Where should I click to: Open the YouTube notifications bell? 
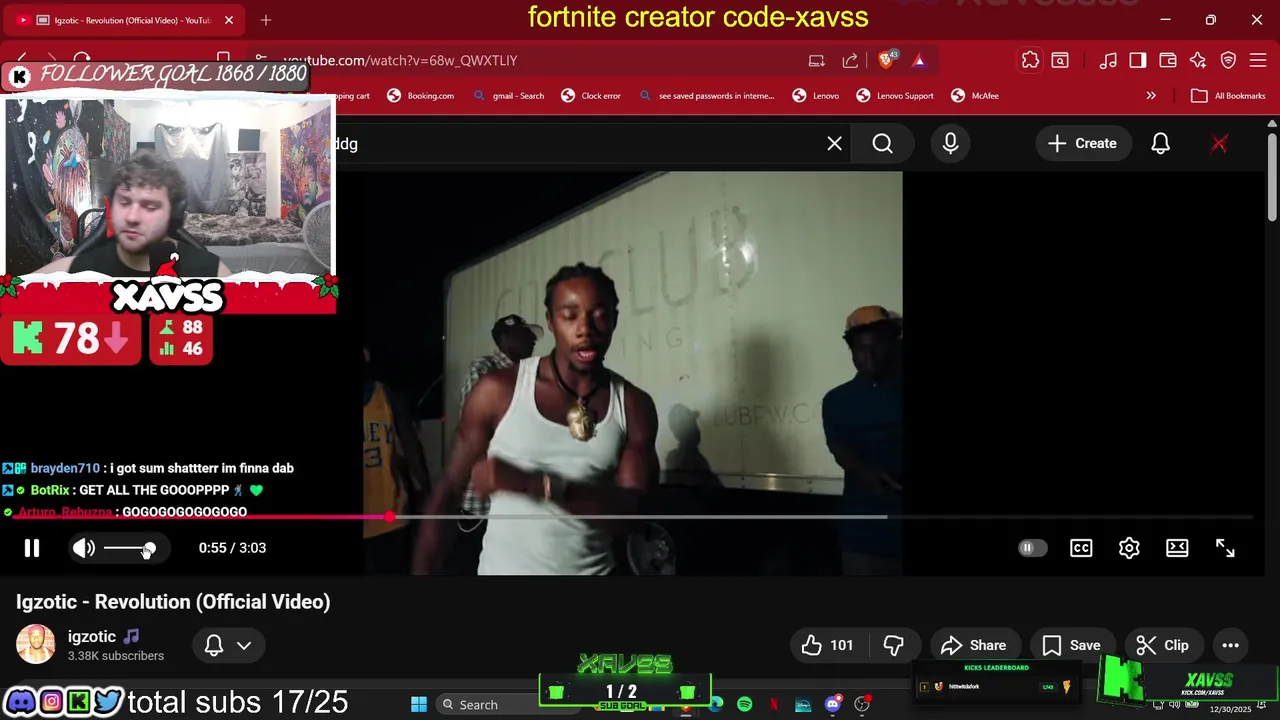point(1160,143)
